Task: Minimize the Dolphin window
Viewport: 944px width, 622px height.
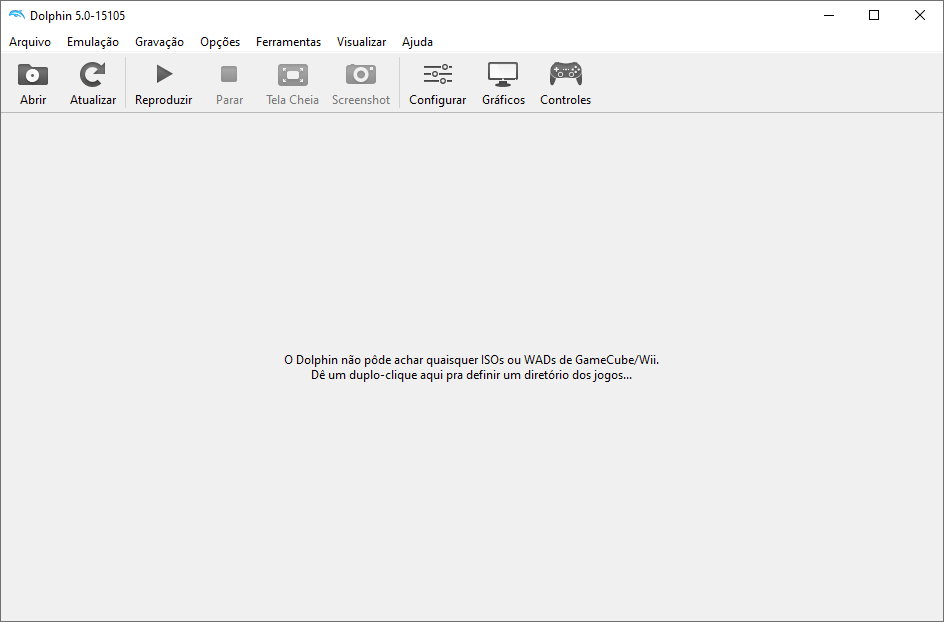Action: click(x=829, y=15)
